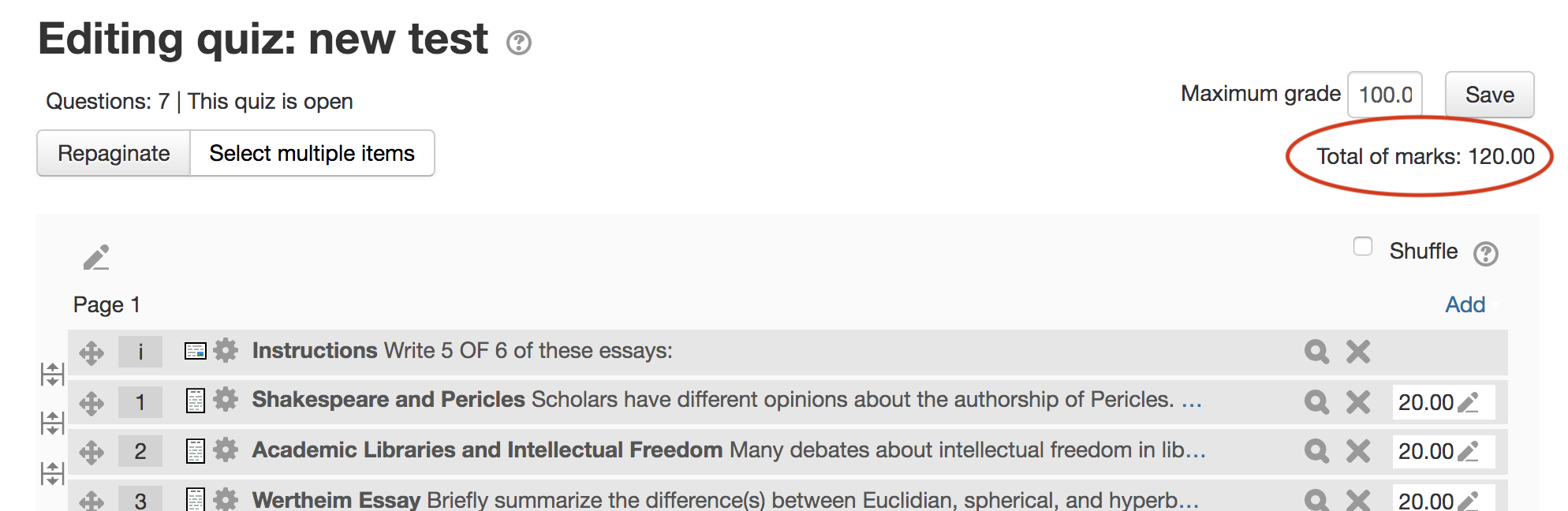Edit the mark for Academic Libraries question

point(1468,452)
